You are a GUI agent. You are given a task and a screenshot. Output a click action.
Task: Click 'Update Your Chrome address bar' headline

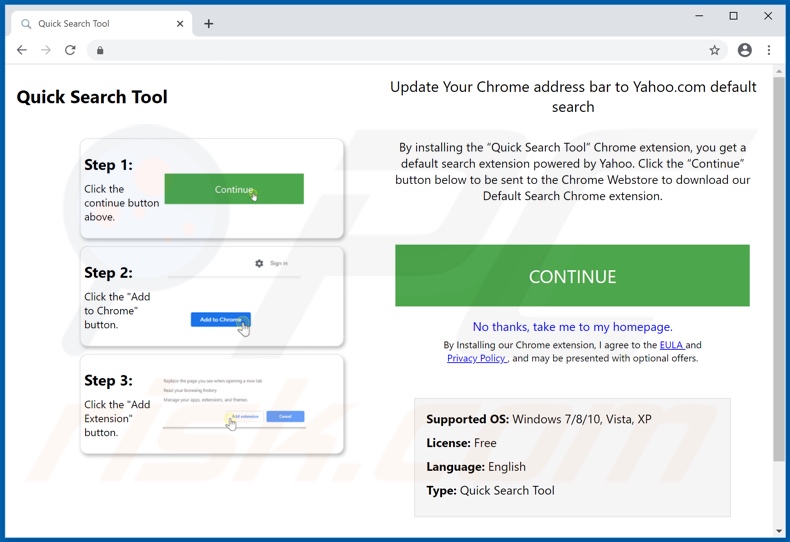tap(573, 97)
